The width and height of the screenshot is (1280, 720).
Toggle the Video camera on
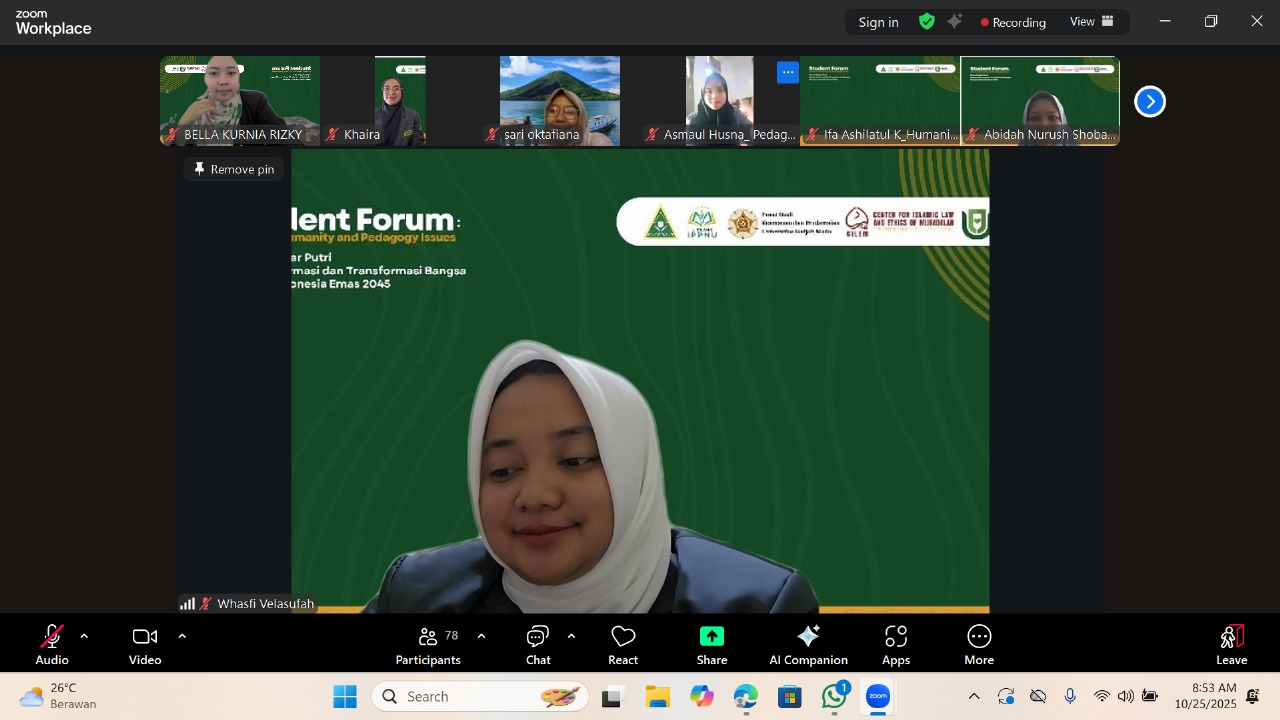pos(145,645)
